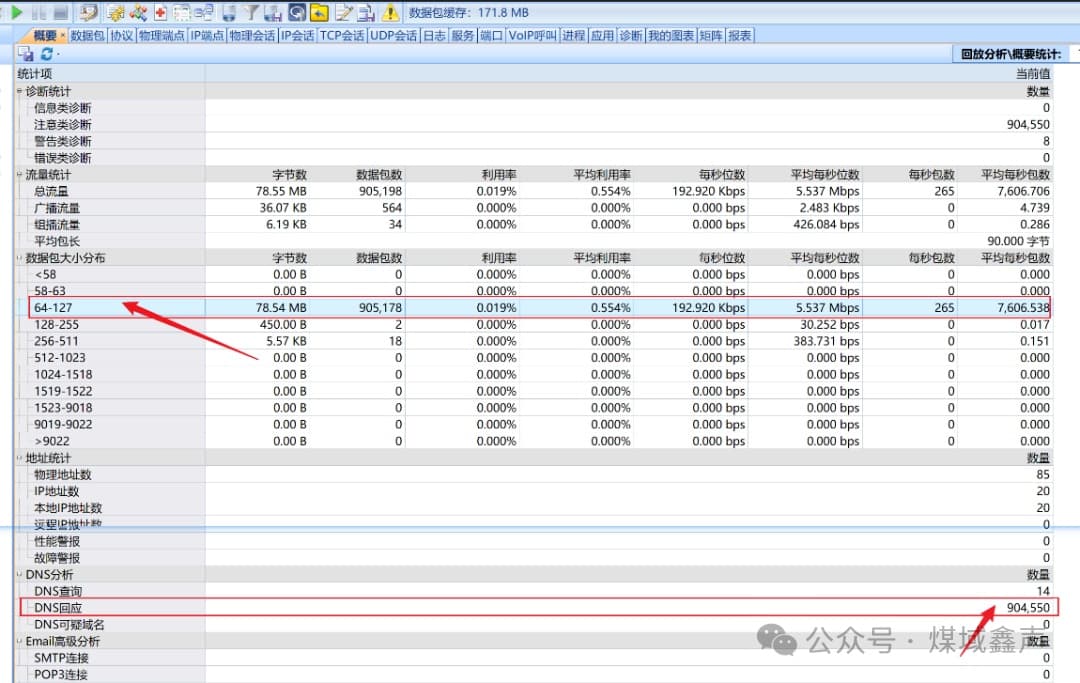Switch to the 数据包 tab
The height and width of the screenshot is (683, 1080).
pyautogui.click(x=87, y=35)
